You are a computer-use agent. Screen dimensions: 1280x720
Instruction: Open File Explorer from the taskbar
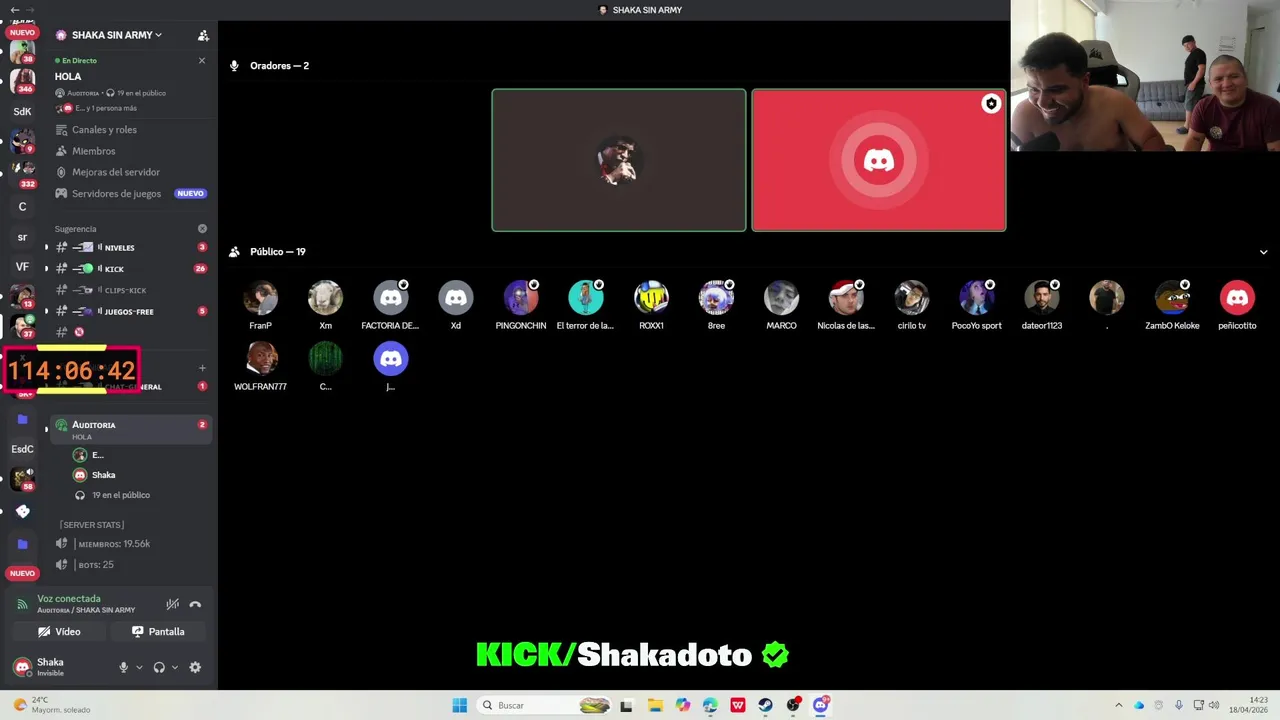click(655, 705)
